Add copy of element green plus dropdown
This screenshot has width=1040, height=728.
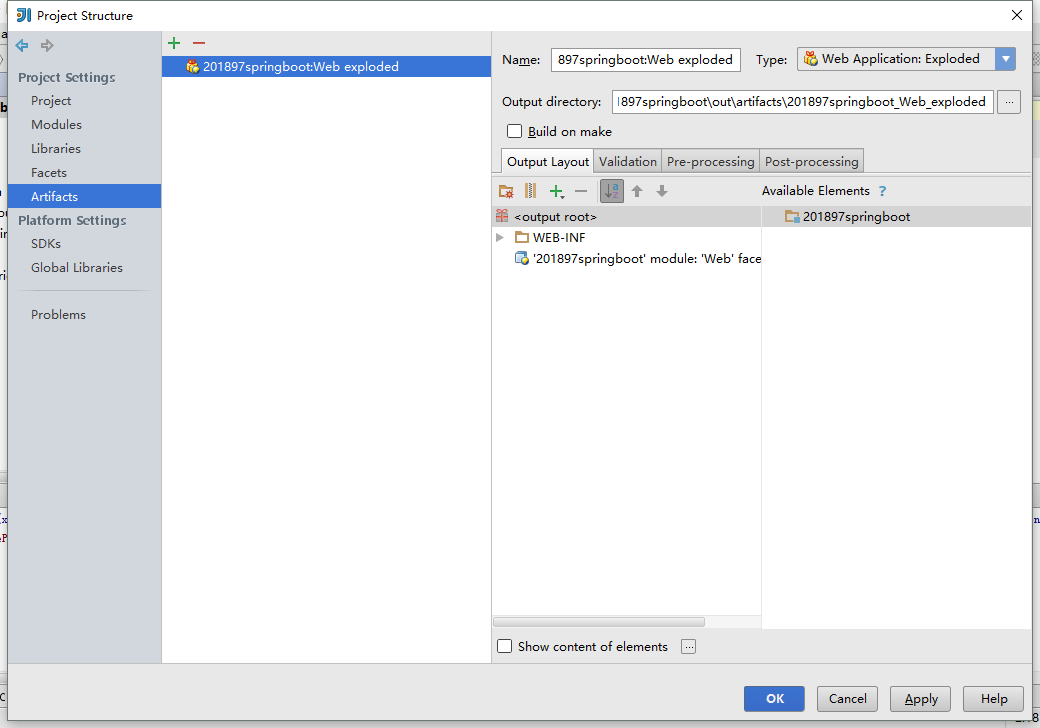(x=556, y=191)
